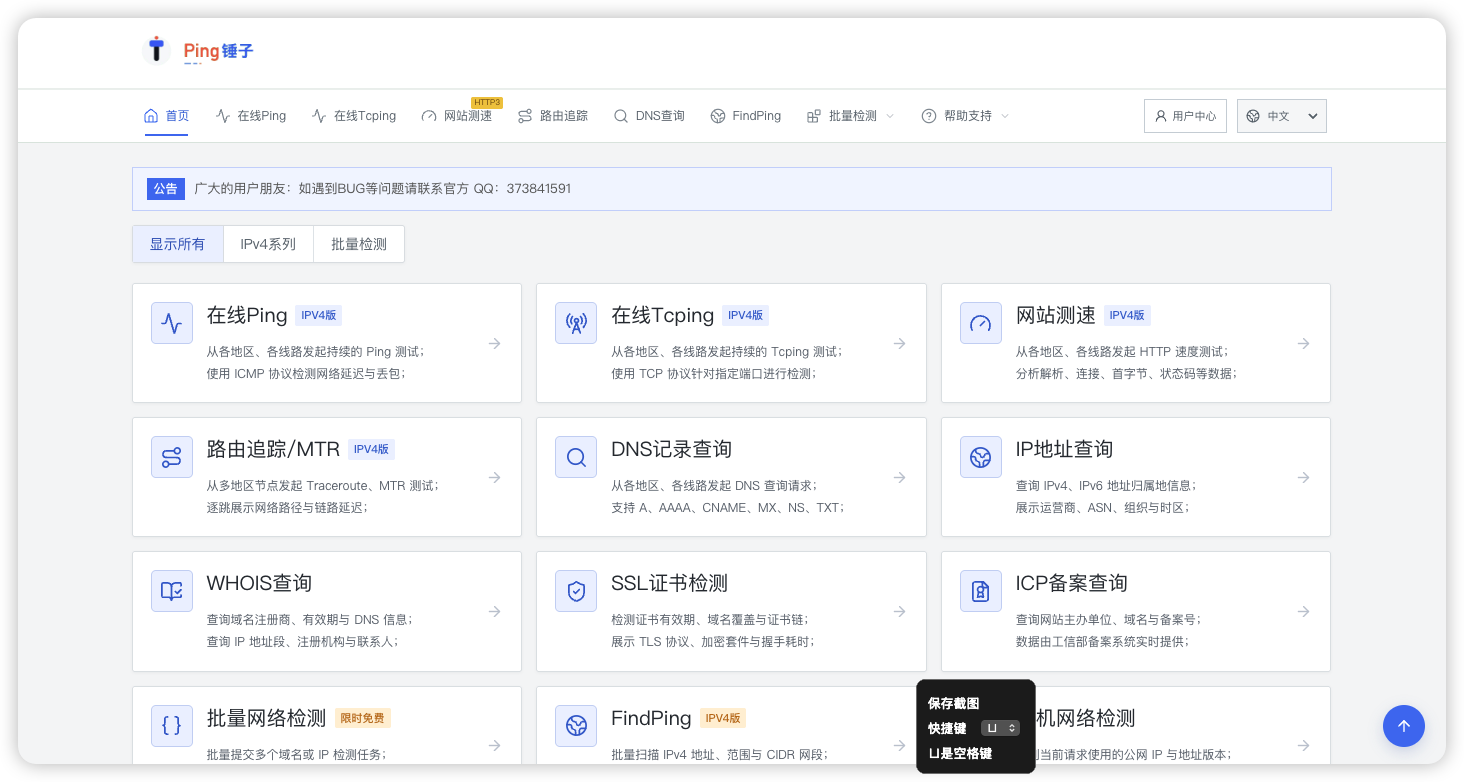
Task: Open the SSL证书检测 card title
Action: point(670,583)
